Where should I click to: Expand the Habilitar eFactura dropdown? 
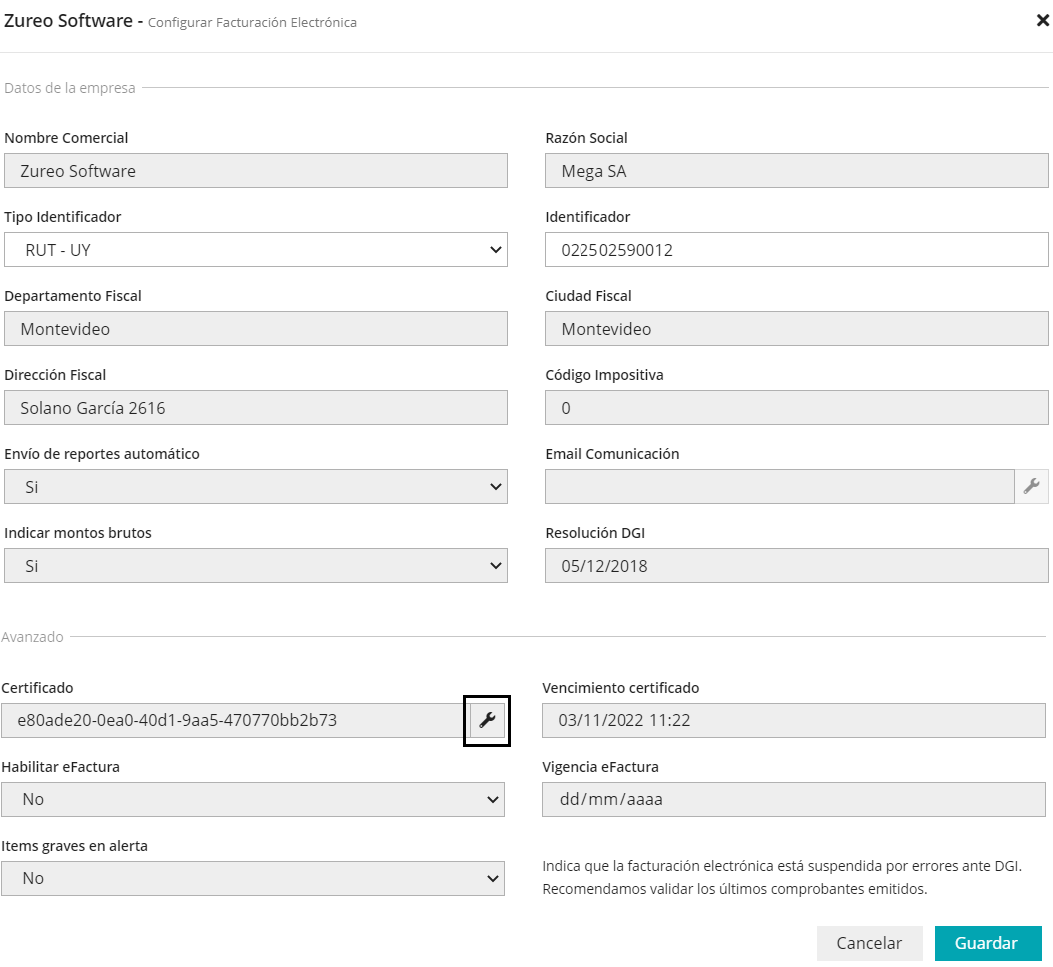(253, 799)
